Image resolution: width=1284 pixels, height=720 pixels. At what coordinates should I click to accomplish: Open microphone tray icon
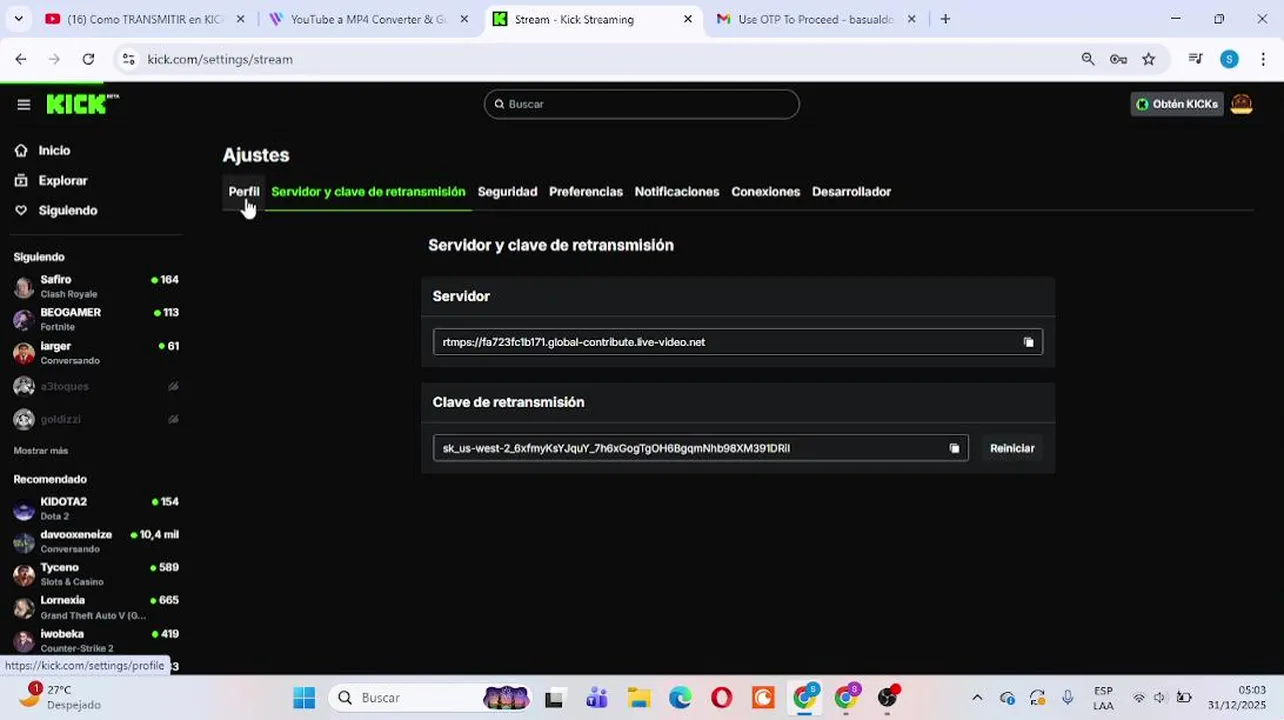pos(1068,697)
